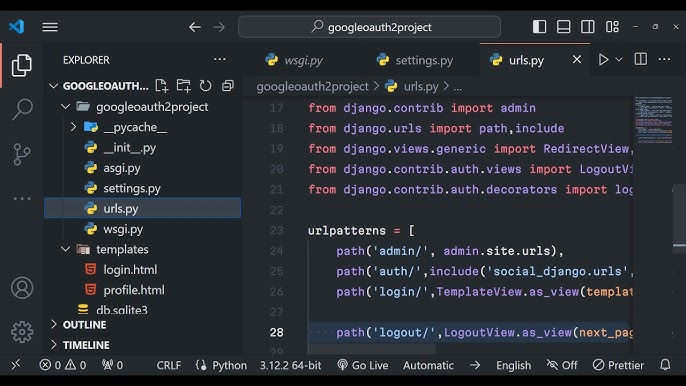The image size is (686, 386).
Task: Run the Python file with play icon
Action: tap(603, 60)
